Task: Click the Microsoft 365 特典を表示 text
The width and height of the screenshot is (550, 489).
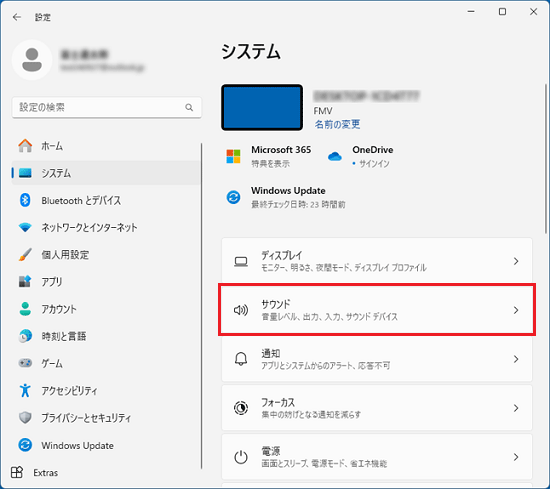Action: pyautogui.click(x=270, y=163)
